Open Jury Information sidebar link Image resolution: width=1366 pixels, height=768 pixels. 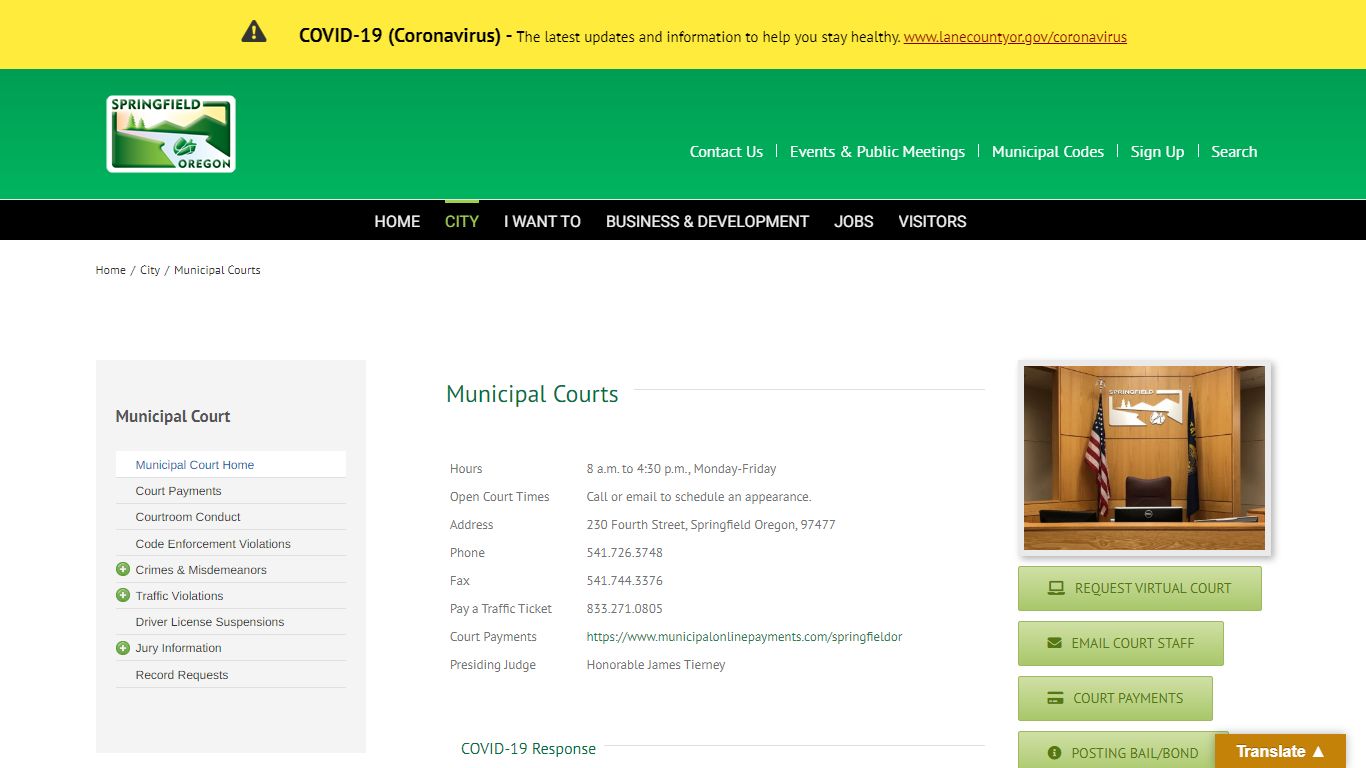tap(178, 648)
